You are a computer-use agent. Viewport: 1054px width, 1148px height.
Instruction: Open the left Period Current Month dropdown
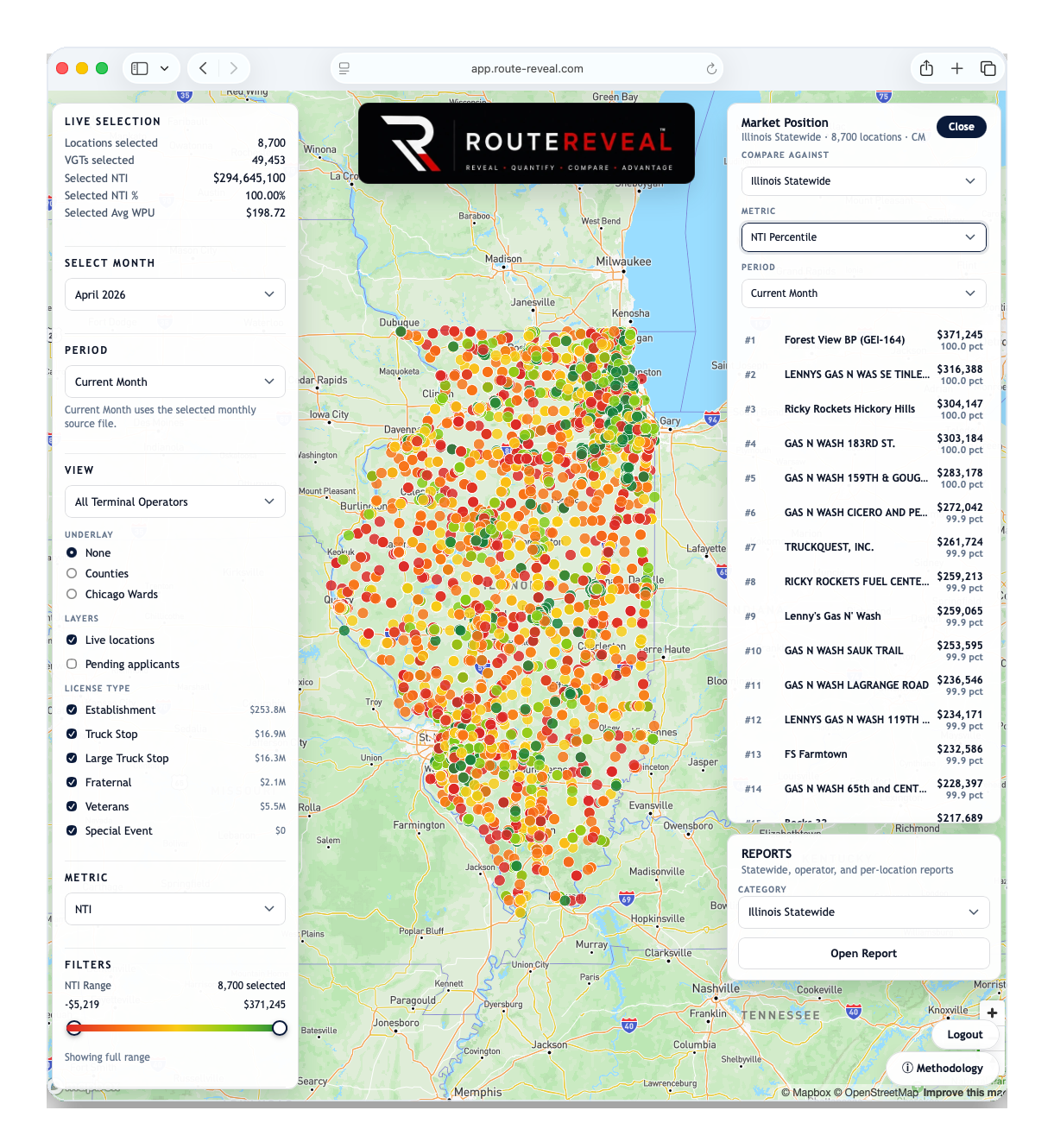174,382
